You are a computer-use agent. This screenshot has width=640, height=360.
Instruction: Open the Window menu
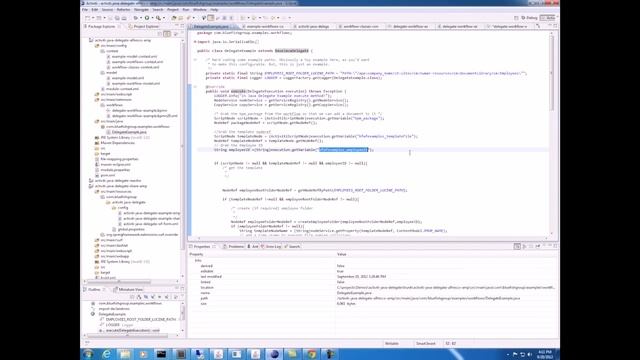tap(200, 9)
